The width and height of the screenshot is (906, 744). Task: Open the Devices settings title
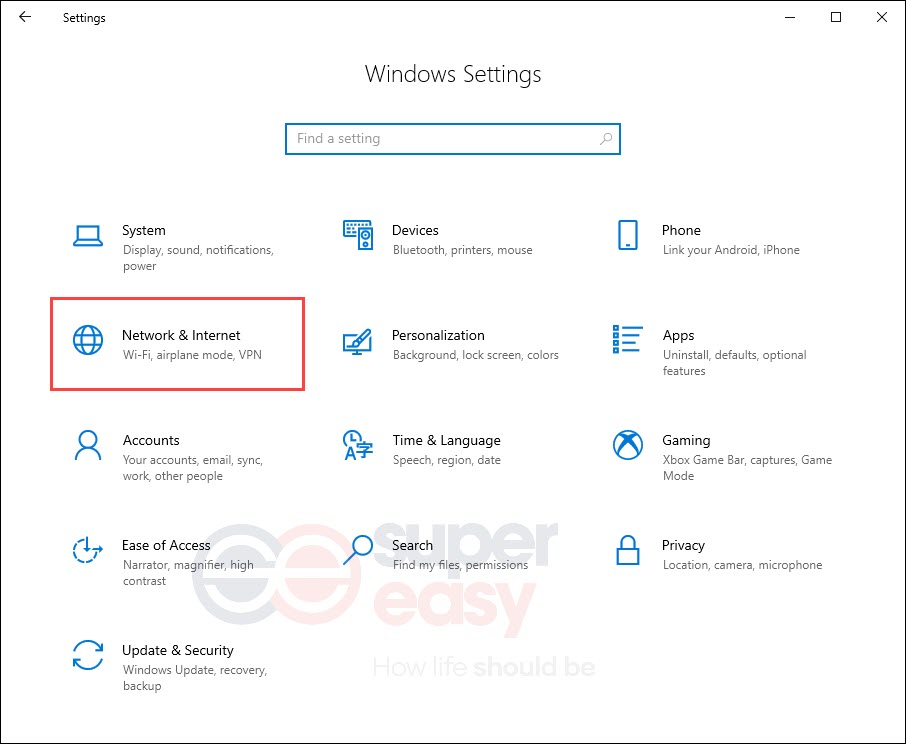coord(415,230)
